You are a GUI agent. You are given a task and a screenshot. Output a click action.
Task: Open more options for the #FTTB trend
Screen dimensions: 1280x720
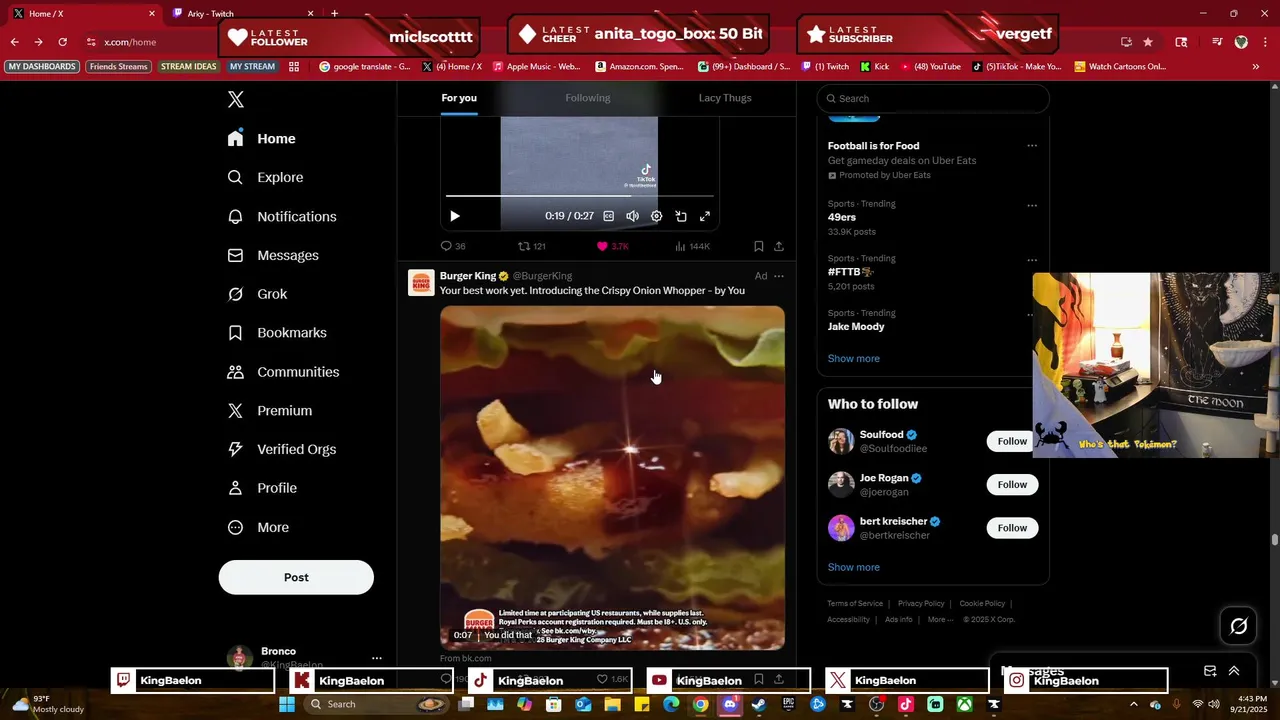(1032, 261)
